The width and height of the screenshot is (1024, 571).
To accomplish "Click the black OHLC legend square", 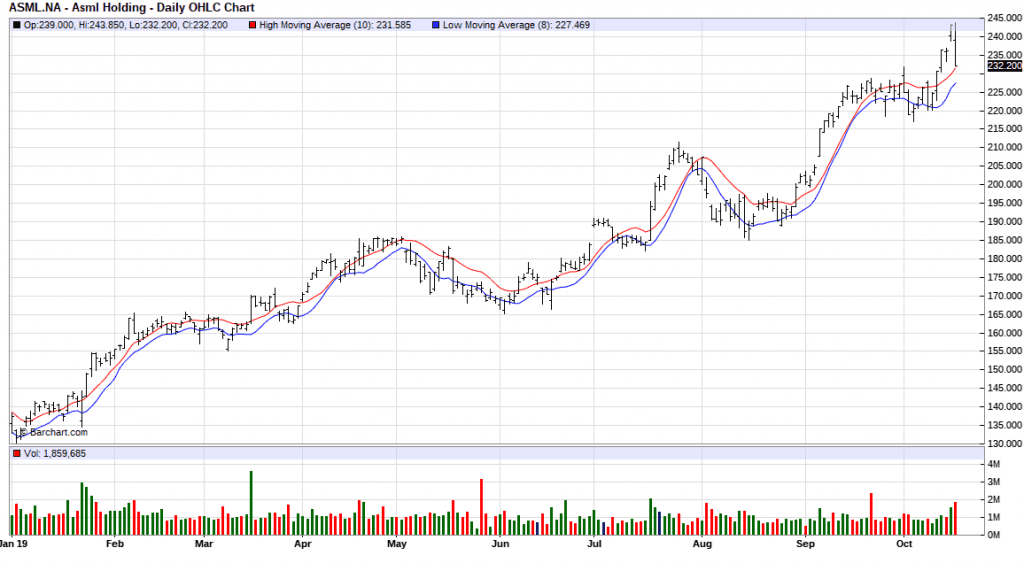I will (x=15, y=25).
